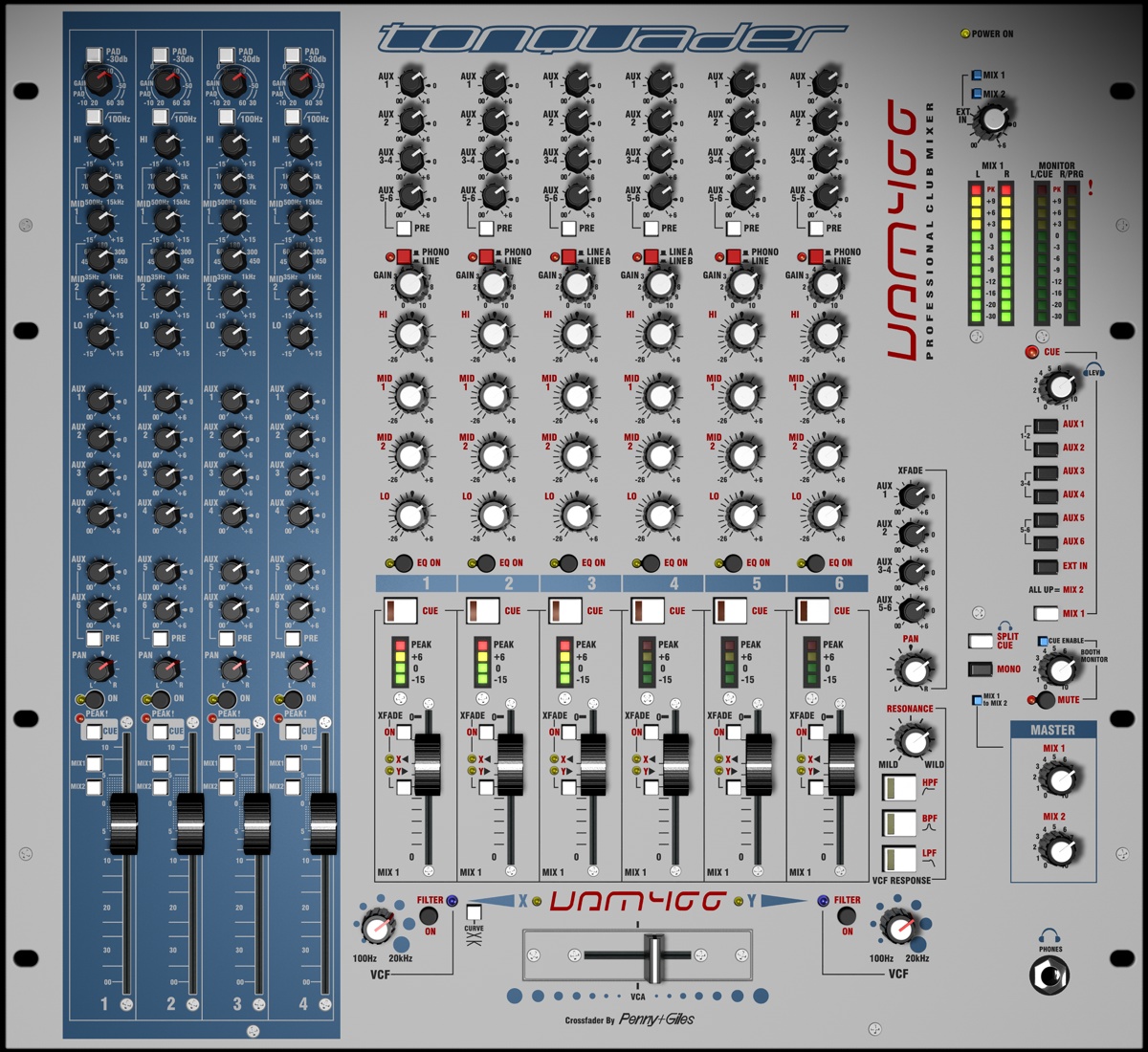Toggle MIX 1 to MIX 2 button
Screen dimensions: 1148x1052
pos(977,700)
